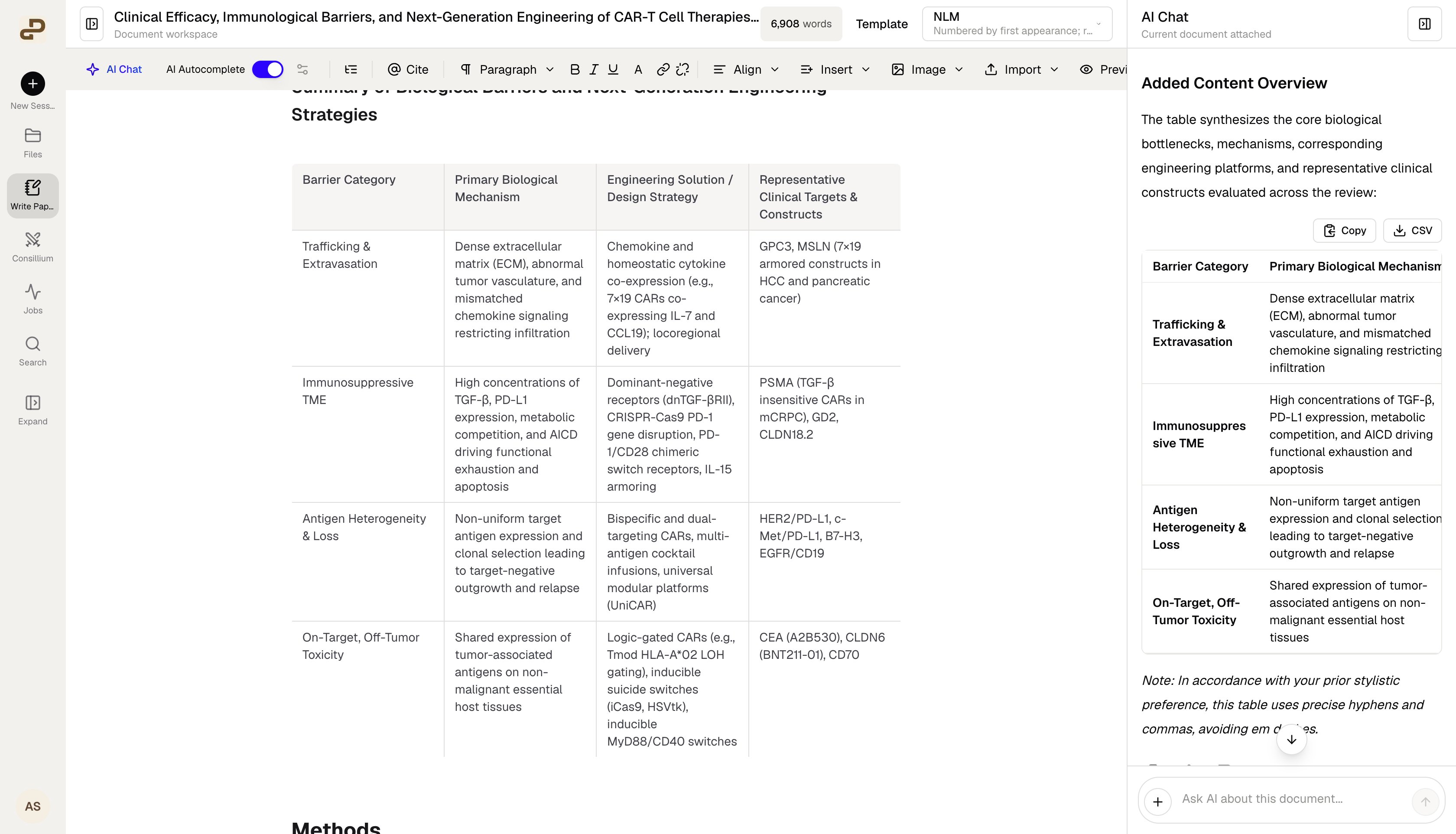
Task: Open the Consillium section
Action: coord(32,247)
